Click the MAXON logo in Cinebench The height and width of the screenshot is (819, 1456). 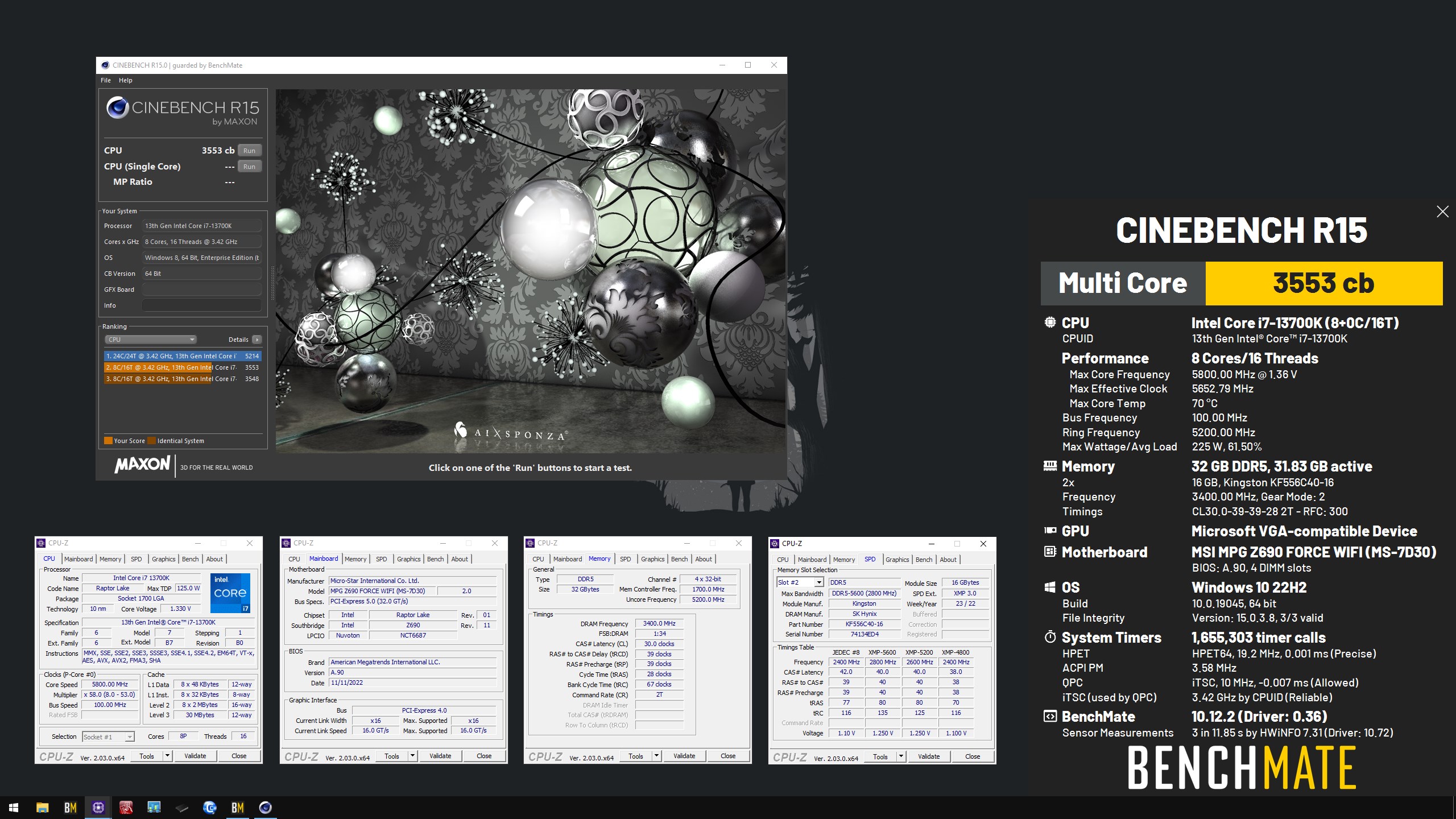[142, 465]
